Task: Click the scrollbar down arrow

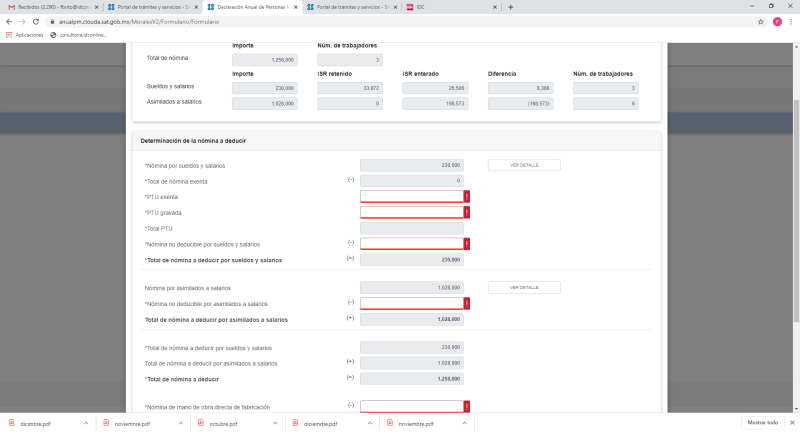Action: pyautogui.click(x=796, y=409)
